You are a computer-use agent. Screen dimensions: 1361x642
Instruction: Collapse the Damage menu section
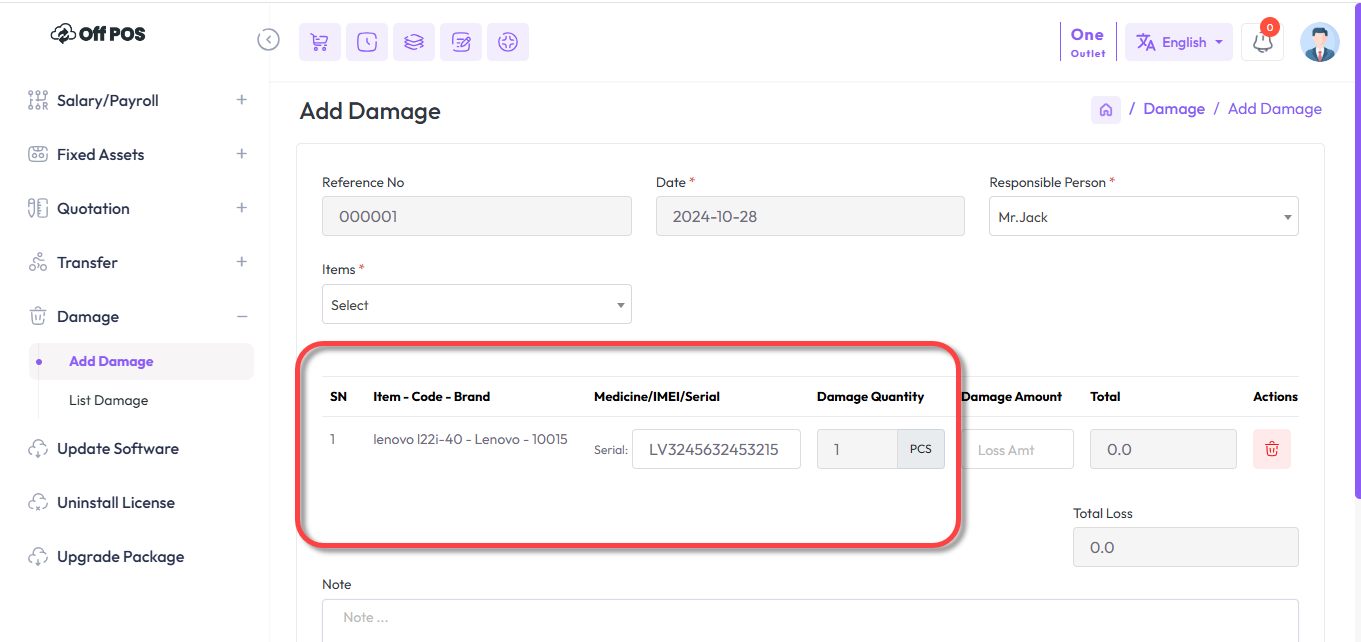click(241, 316)
